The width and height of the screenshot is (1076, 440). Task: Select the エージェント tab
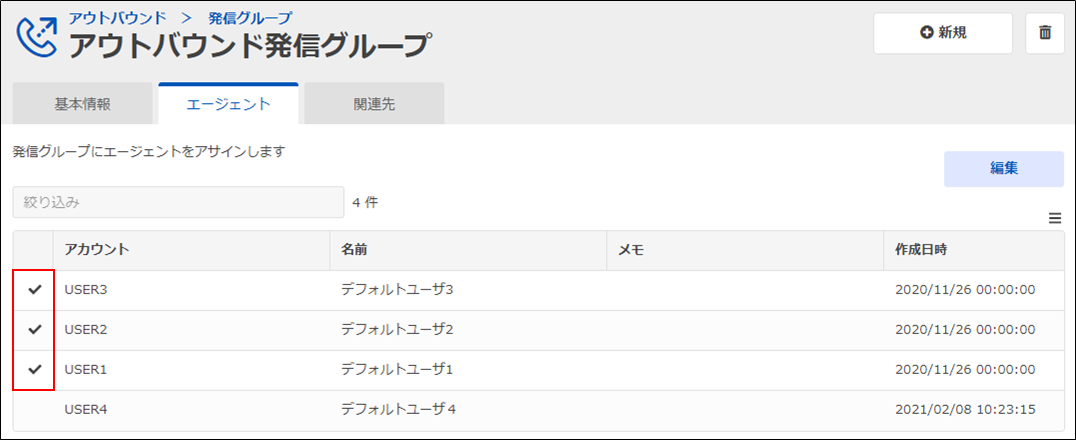(x=229, y=104)
